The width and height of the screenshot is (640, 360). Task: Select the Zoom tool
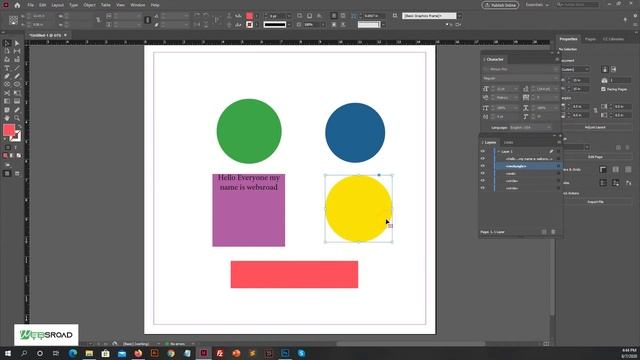tap(17, 118)
